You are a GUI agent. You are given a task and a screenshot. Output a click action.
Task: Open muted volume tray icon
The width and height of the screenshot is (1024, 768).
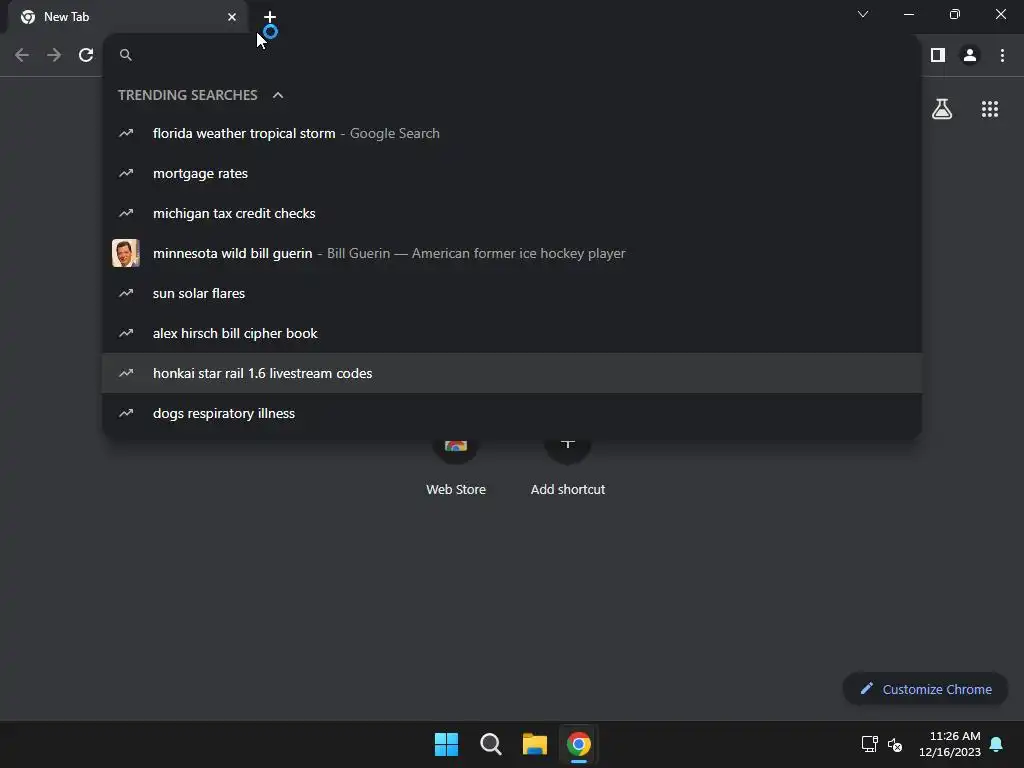895,744
